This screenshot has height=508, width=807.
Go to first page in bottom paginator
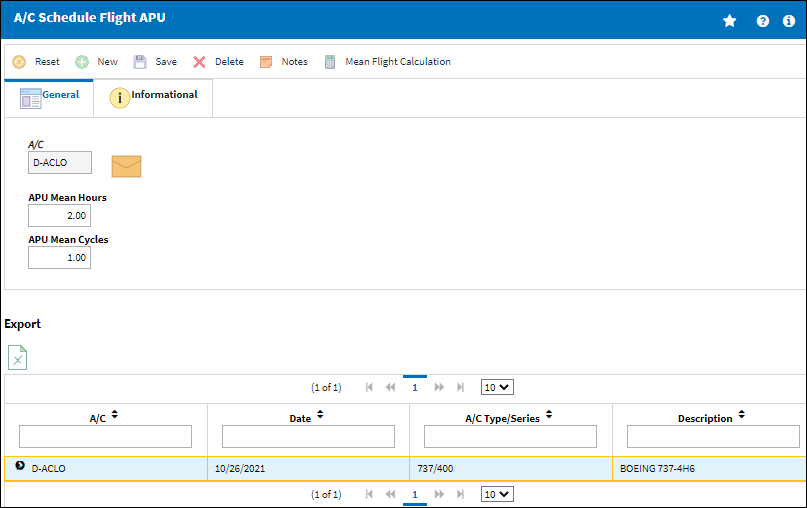click(369, 495)
